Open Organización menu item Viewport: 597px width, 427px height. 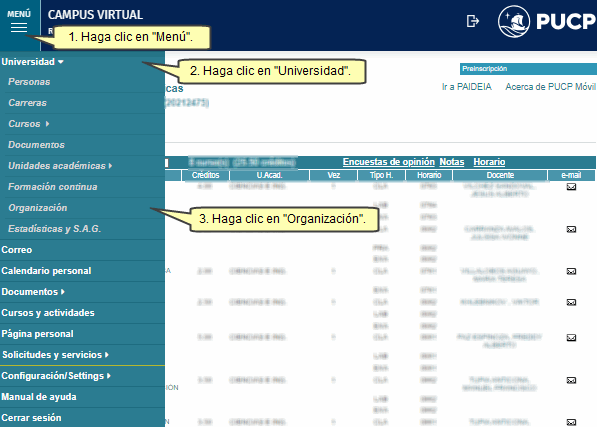pyautogui.click(x=38, y=208)
